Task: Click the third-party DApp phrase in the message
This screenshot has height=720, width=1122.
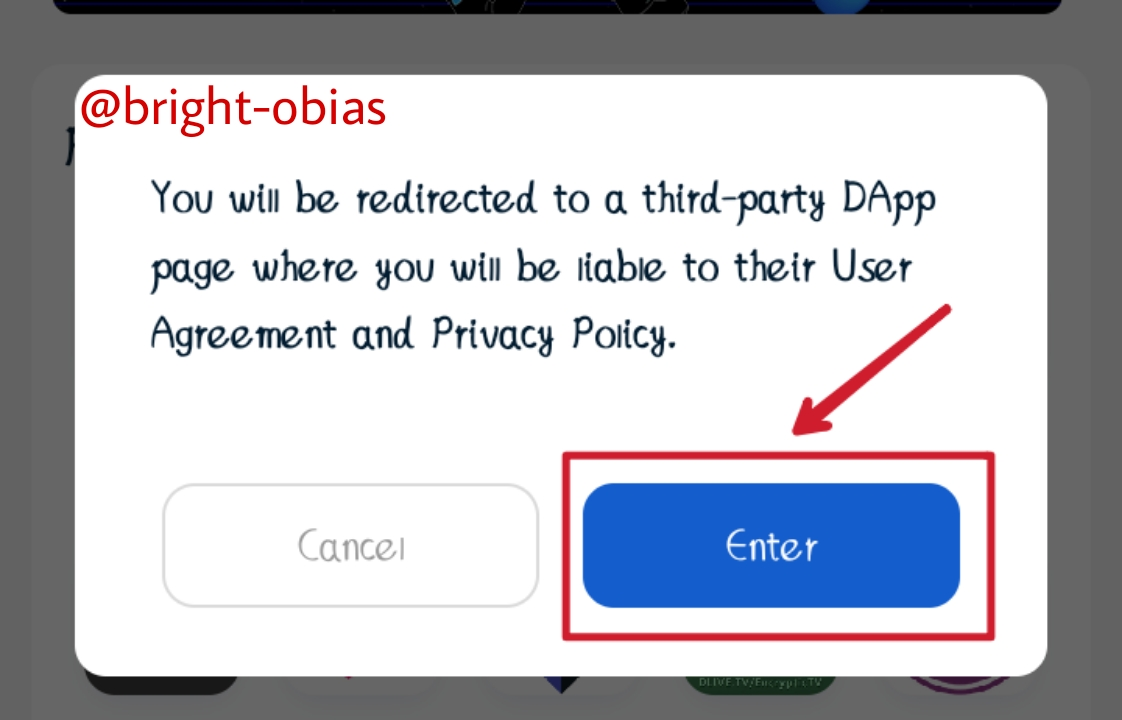Action: point(788,200)
